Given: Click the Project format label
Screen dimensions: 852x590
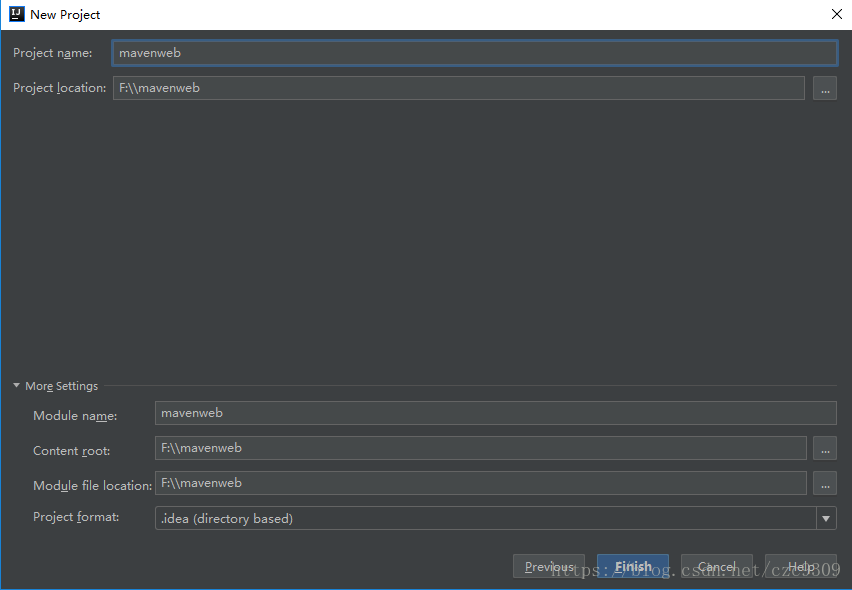Looking at the screenshot, I should coord(76,517).
